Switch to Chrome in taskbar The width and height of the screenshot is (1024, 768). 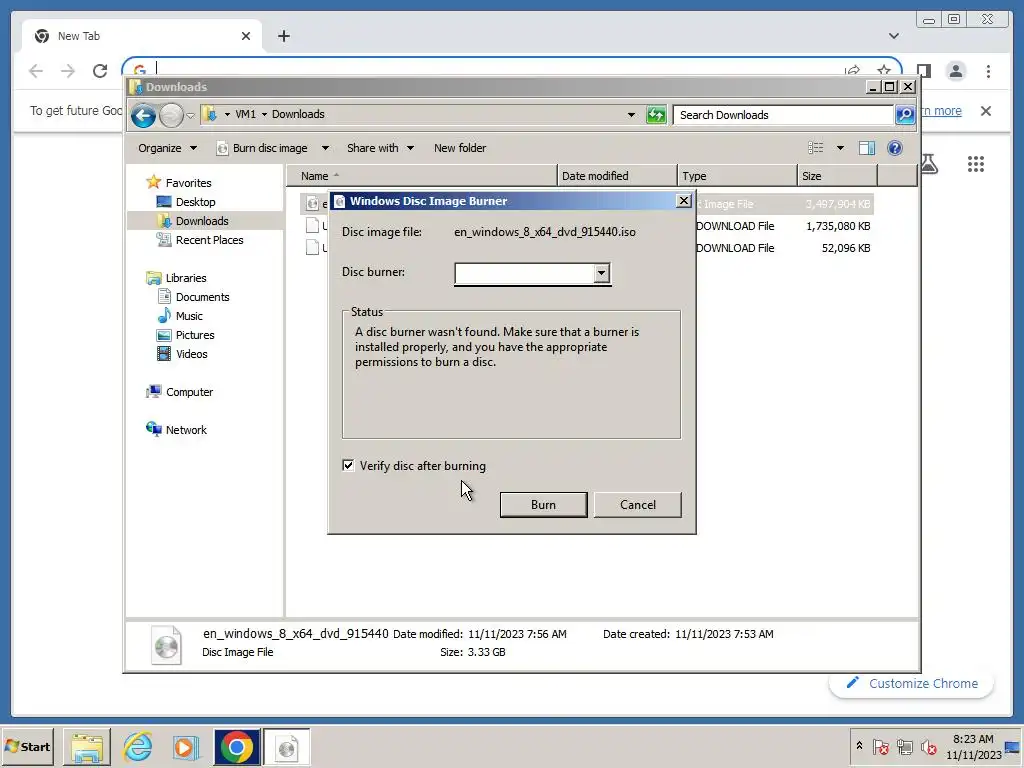(237, 747)
